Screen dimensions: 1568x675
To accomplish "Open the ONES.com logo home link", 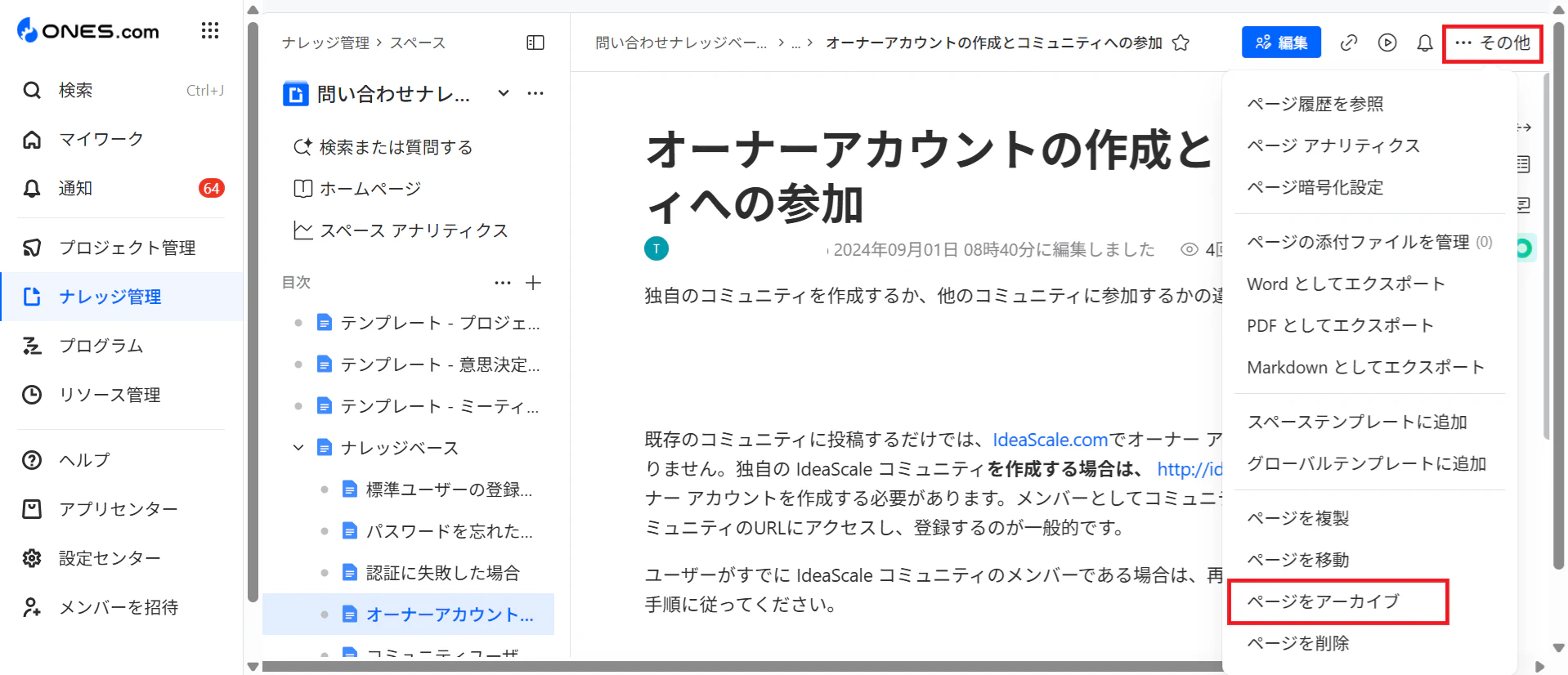I will pyautogui.click(x=88, y=31).
